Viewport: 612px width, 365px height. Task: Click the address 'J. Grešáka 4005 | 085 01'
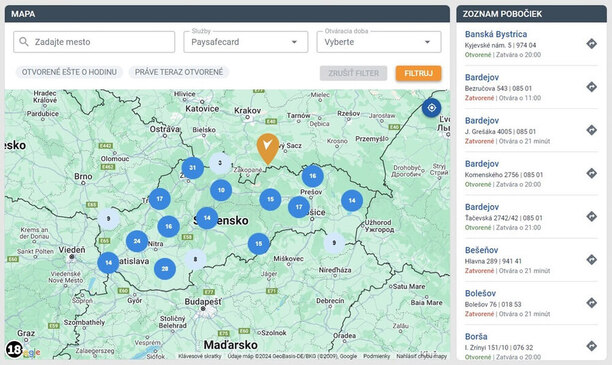click(500, 132)
